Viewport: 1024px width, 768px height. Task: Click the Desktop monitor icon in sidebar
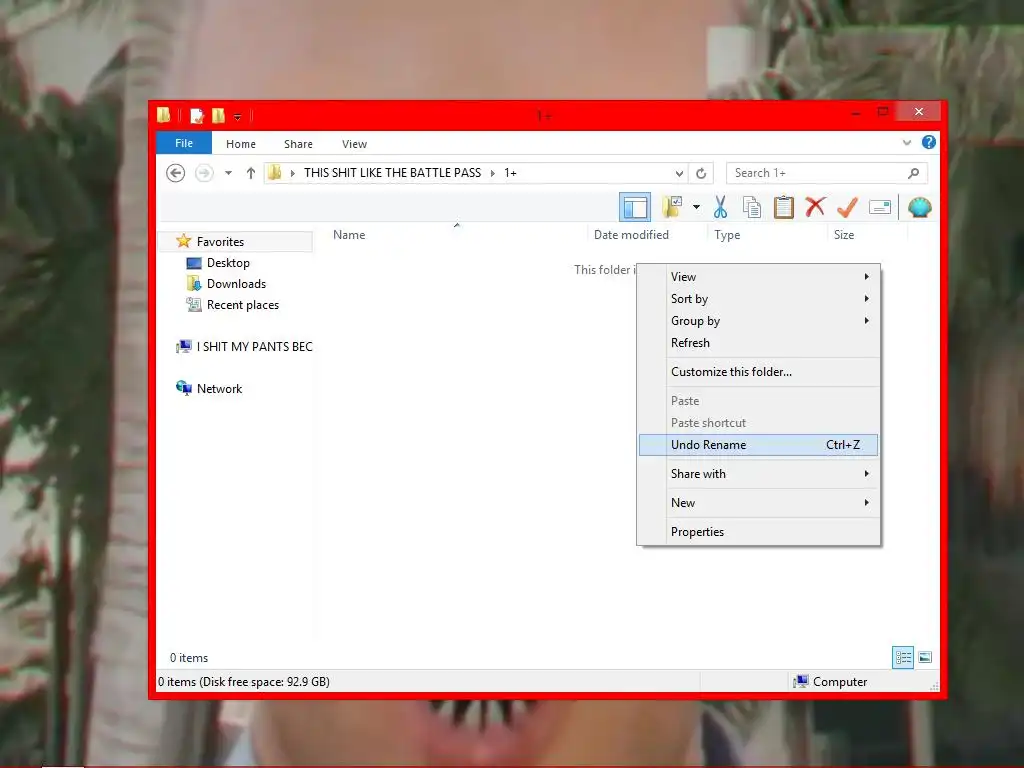(x=194, y=263)
